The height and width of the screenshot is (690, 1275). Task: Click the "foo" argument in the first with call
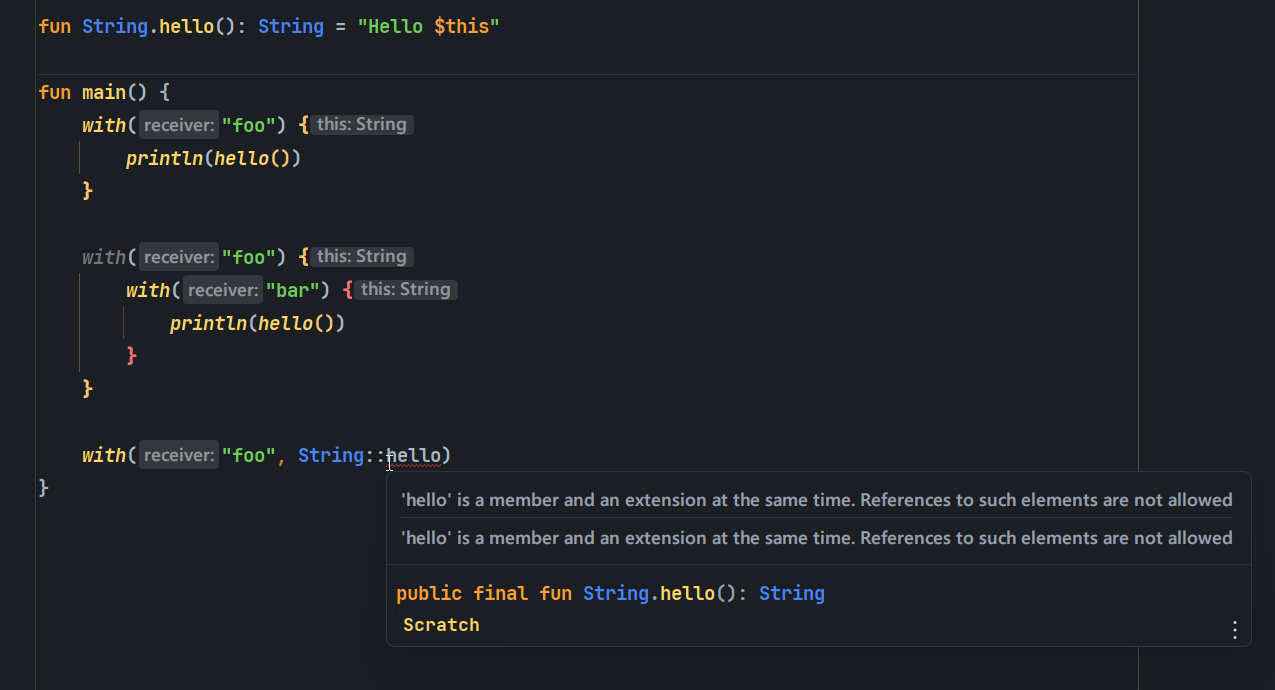click(249, 124)
